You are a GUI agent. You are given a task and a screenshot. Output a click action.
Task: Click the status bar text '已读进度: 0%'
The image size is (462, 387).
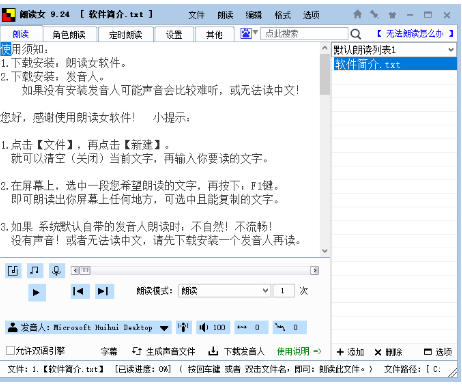pos(143,369)
